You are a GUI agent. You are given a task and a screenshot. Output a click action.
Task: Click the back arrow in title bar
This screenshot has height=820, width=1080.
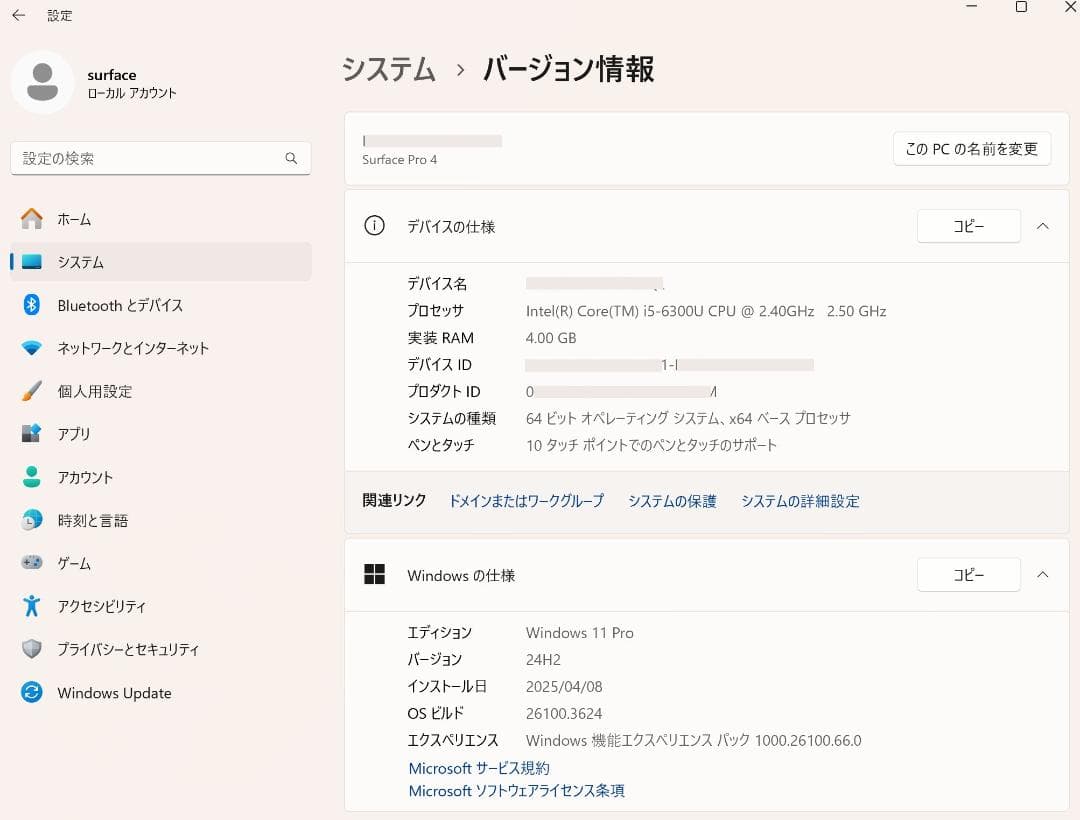pos(19,15)
